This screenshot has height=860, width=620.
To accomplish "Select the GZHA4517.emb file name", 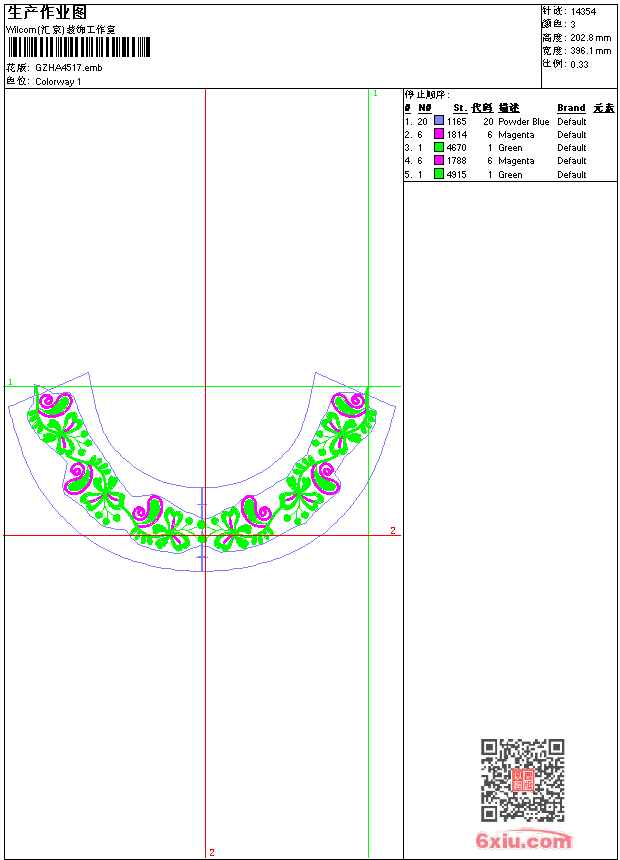I will [x=68, y=67].
